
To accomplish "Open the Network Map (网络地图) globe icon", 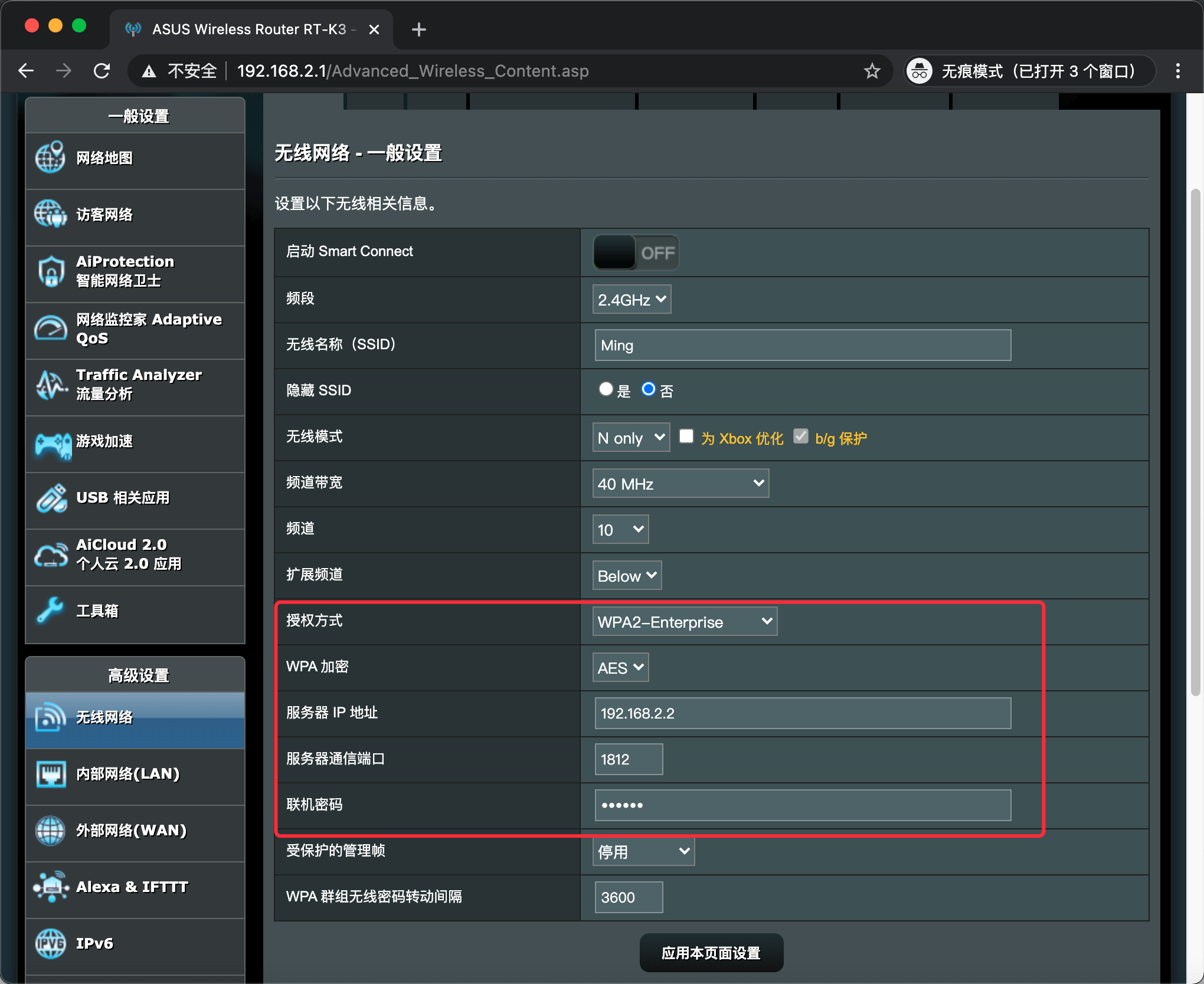I will 50,158.
